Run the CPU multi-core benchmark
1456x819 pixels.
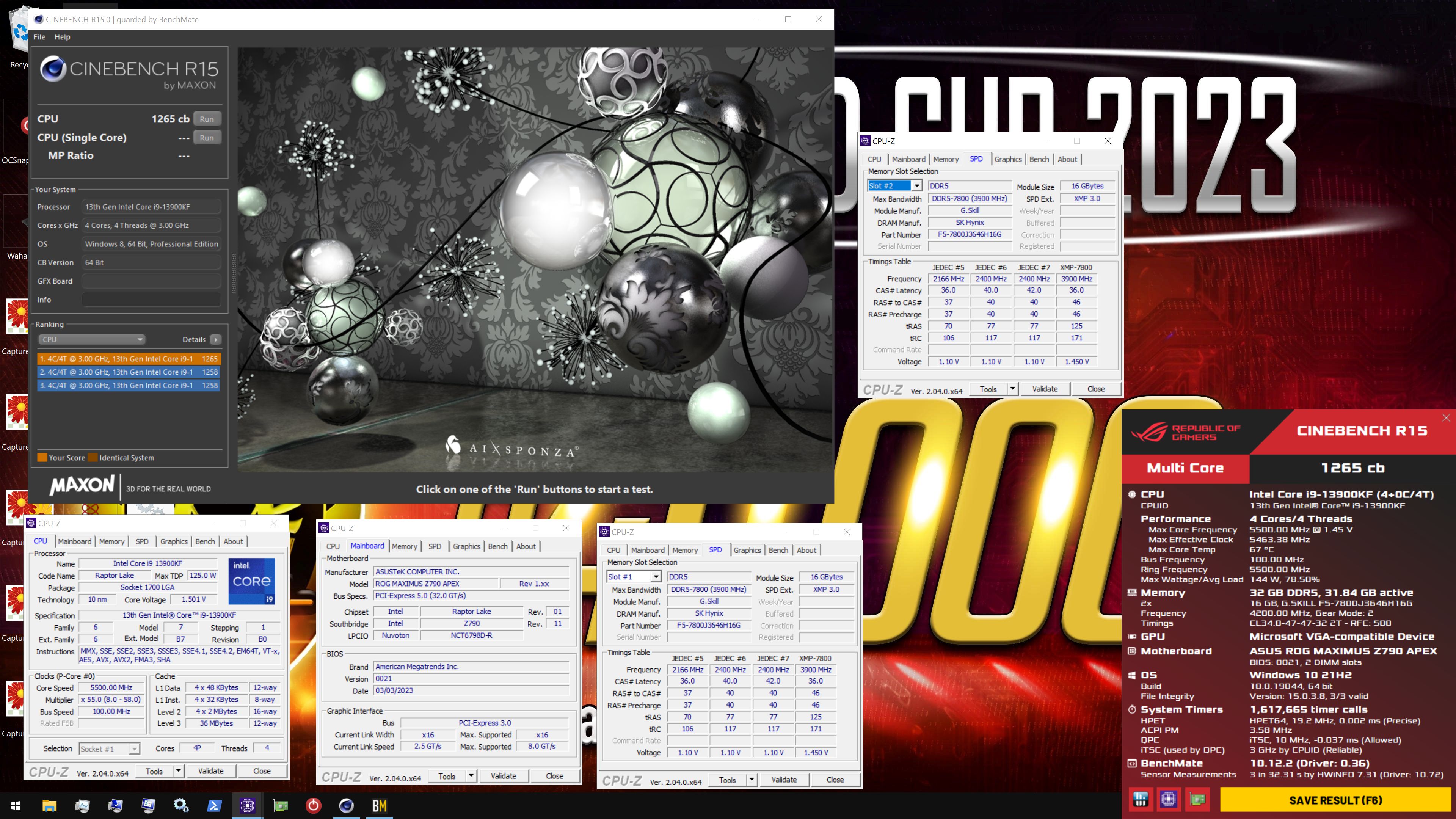(x=207, y=119)
